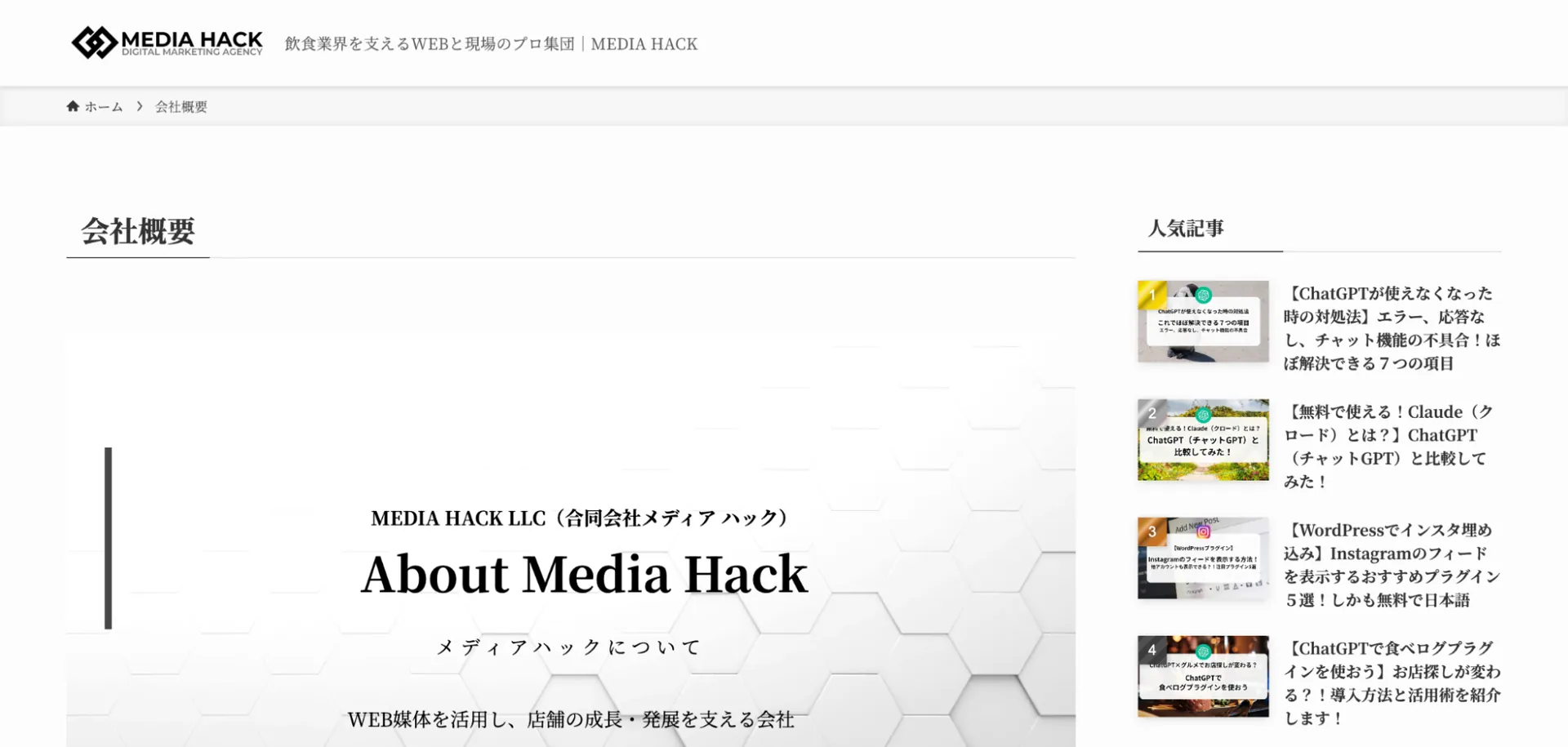
Task: Click WEB媒体を活用し banner description text
Action: tap(571, 719)
